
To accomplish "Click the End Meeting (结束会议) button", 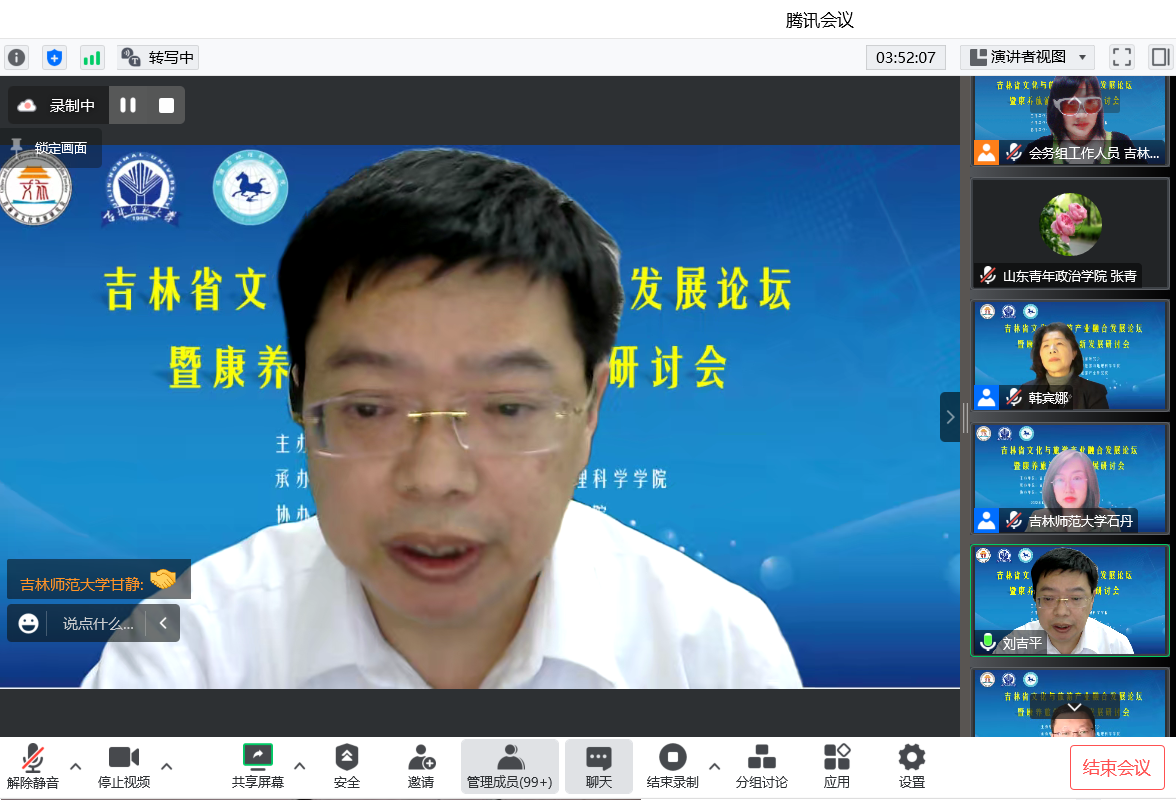I will [1117, 767].
